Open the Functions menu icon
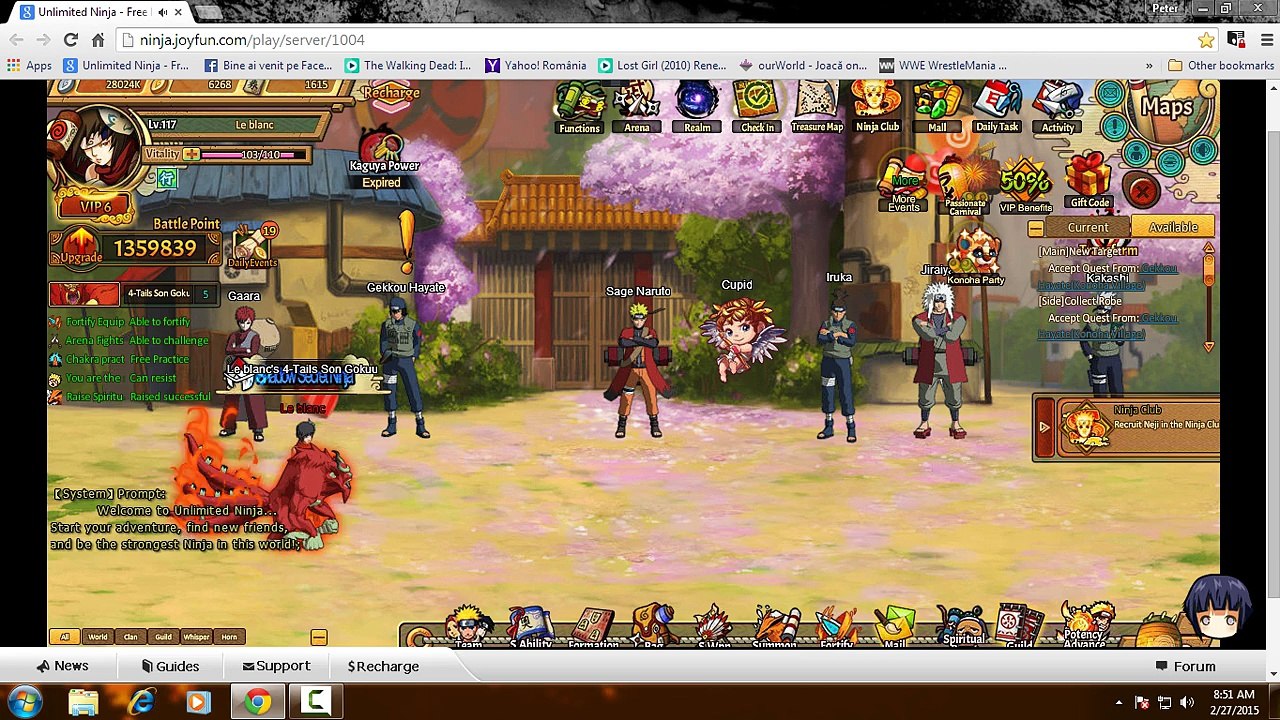Viewport: 1280px width, 720px height. tap(580, 107)
